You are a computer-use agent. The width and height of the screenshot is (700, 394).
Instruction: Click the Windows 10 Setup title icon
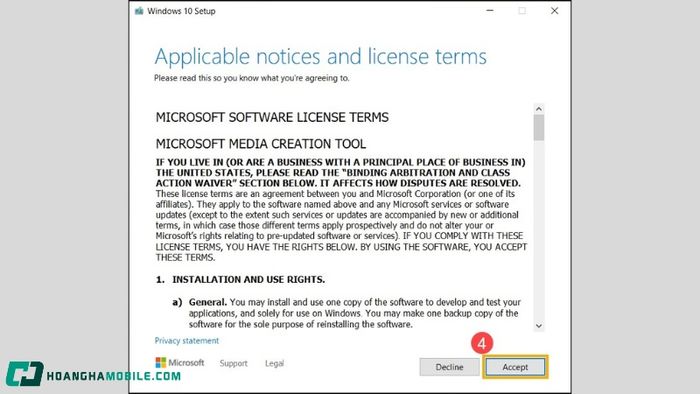click(x=139, y=11)
